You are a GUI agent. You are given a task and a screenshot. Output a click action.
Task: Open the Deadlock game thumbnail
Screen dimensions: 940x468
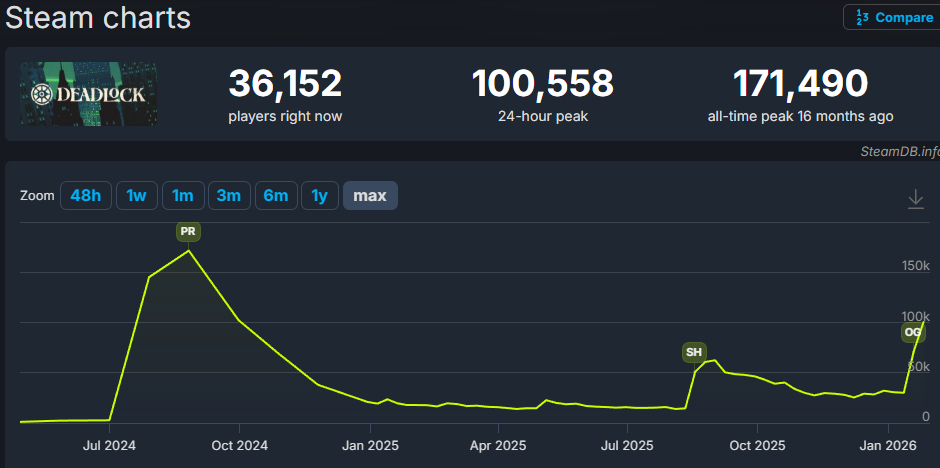click(88, 94)
